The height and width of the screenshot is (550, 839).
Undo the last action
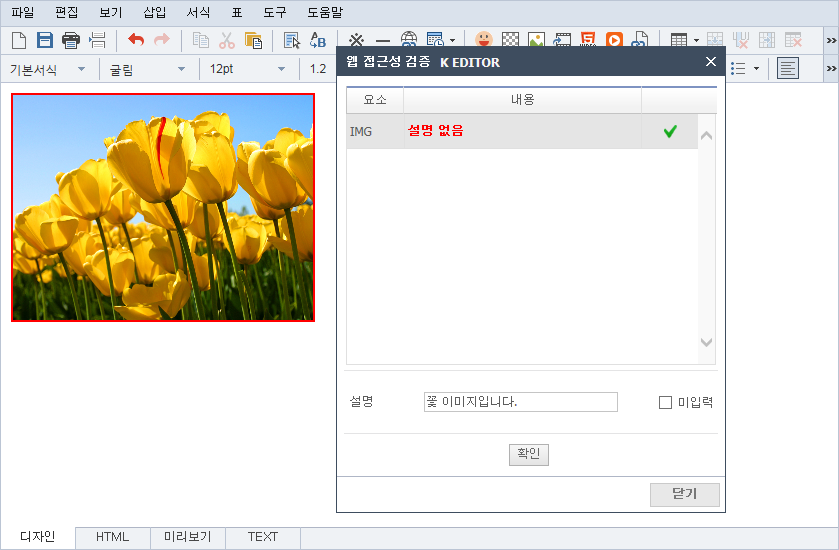pos(136,40)
